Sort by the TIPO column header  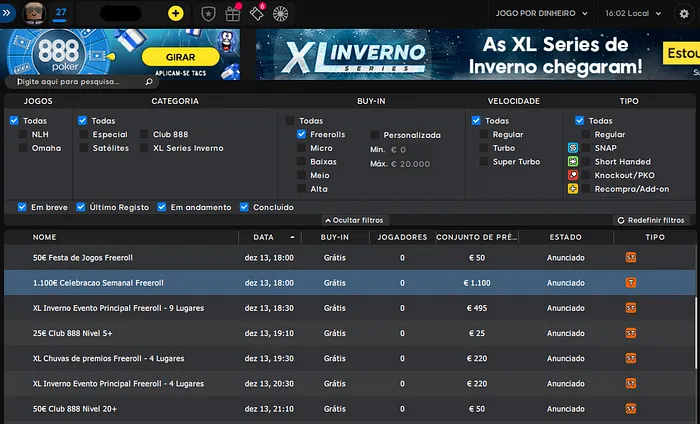coord(655,237)
